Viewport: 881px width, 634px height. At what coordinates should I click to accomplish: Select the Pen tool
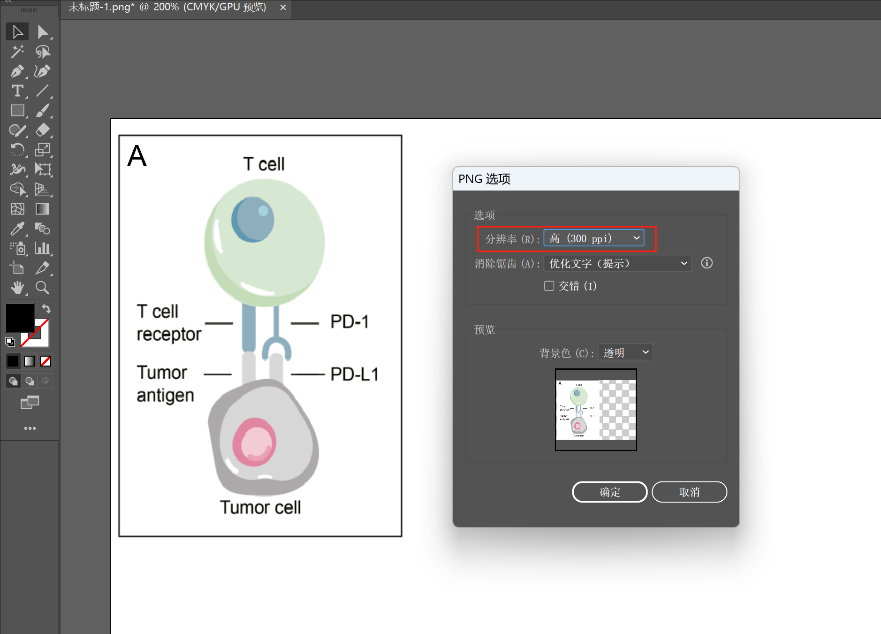click(x=18, y=71)
